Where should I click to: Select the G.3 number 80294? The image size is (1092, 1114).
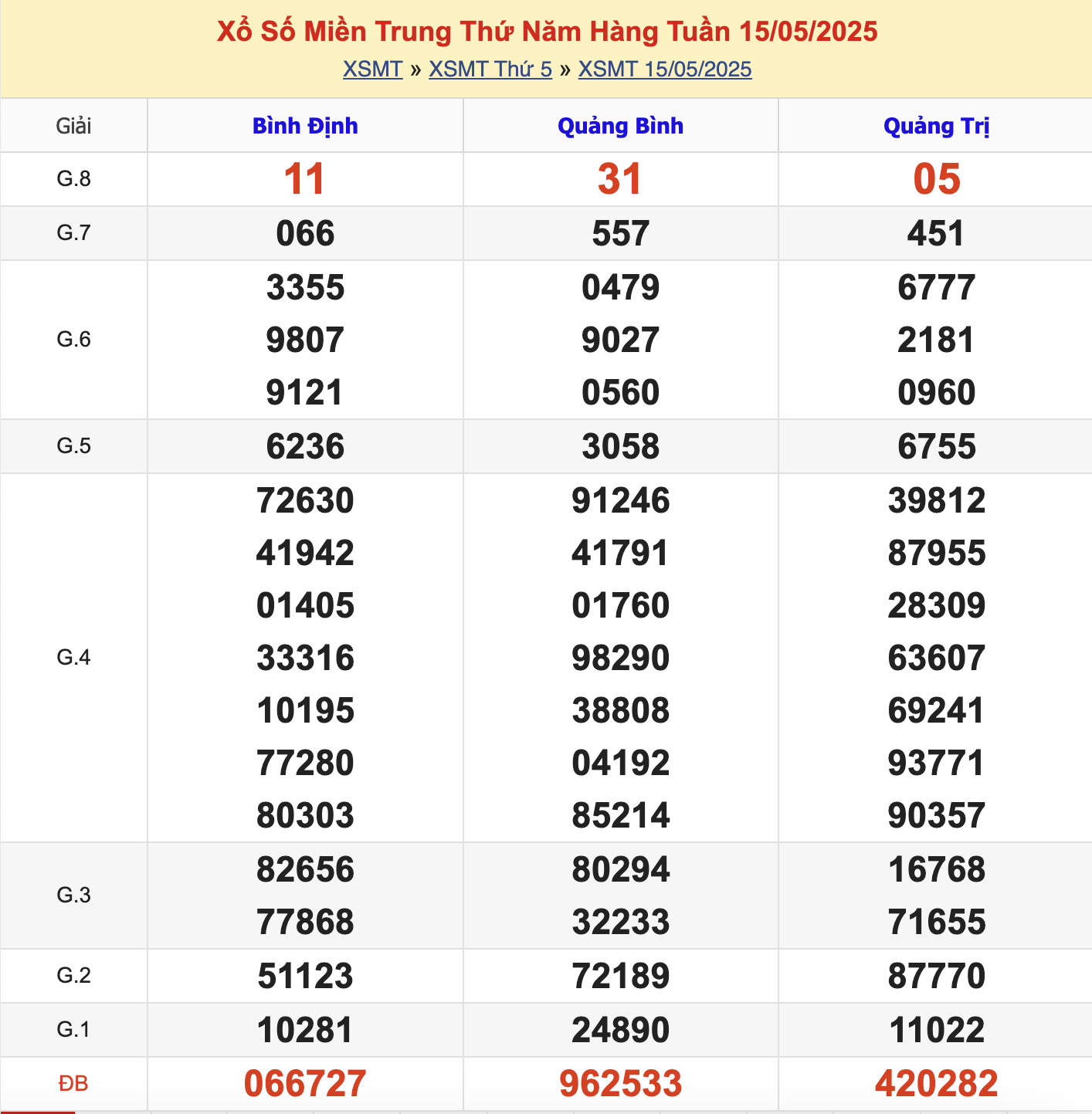tap(621, 870)
